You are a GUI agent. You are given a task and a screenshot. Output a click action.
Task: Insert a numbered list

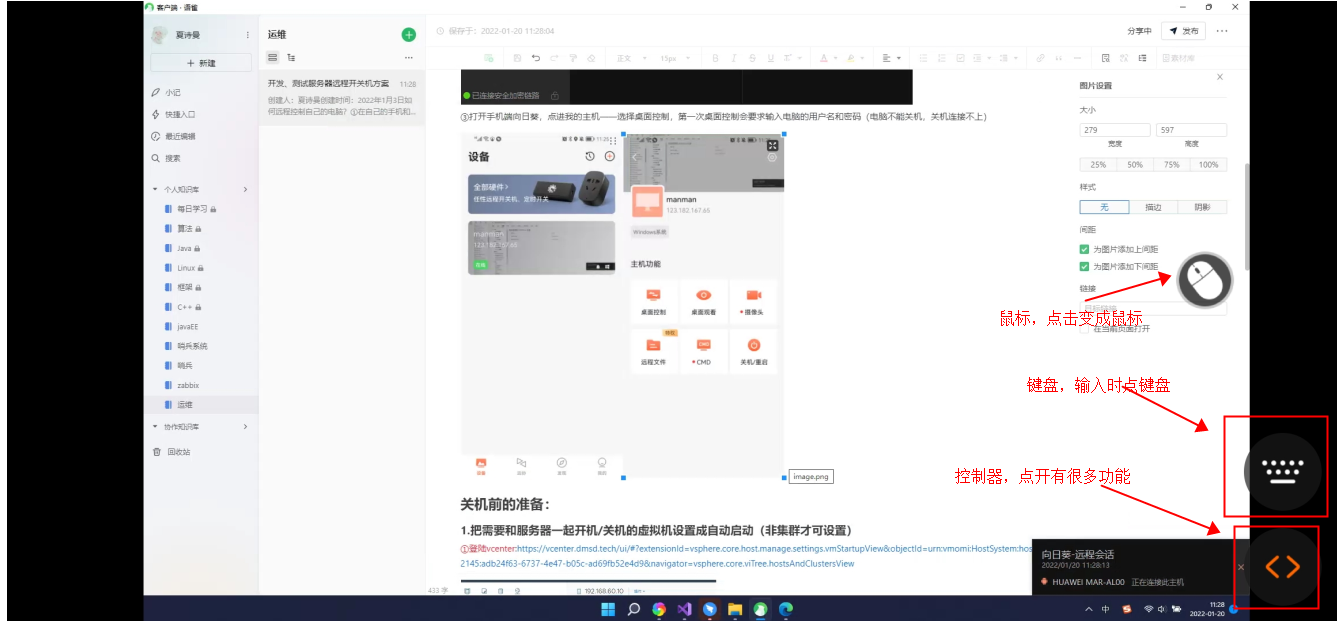pyautogui.click(x=942, y=58)
